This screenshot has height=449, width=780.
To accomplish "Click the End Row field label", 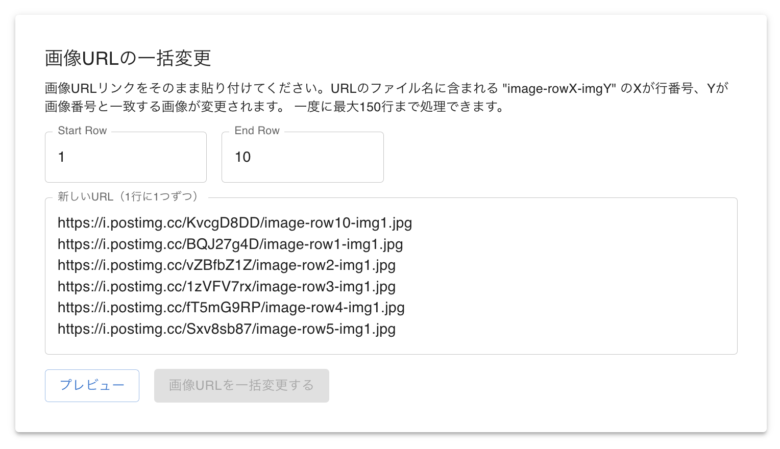I will 257,131.
